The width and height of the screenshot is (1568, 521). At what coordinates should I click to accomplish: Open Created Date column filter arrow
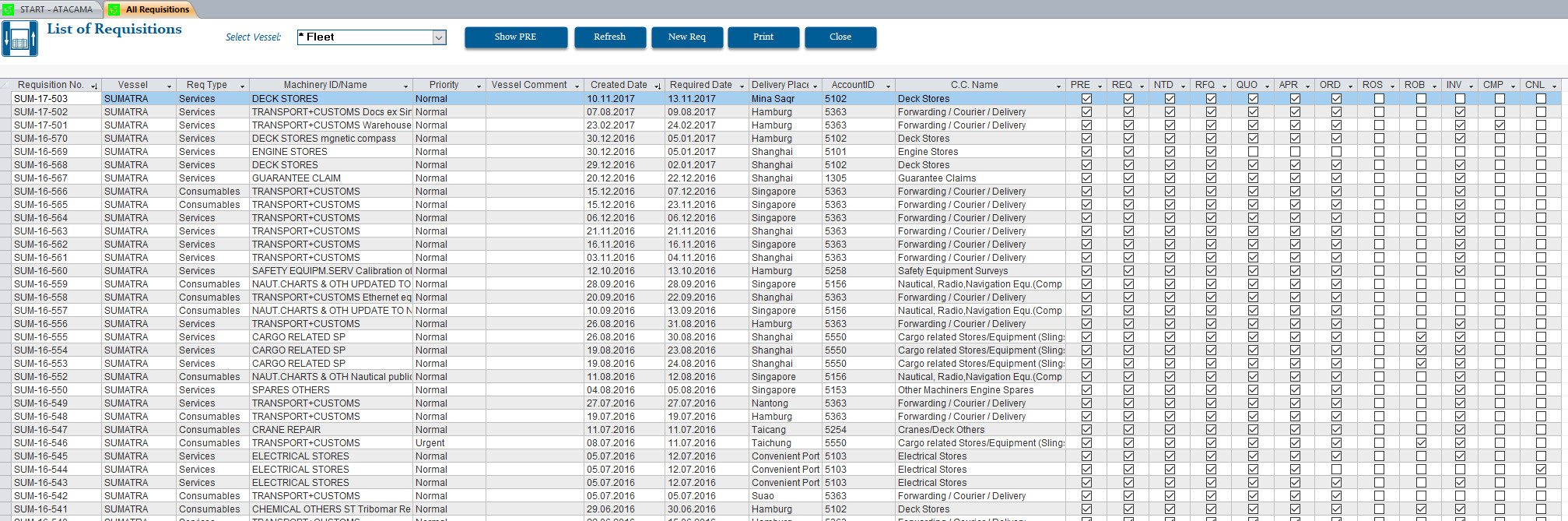coord(658,86)
